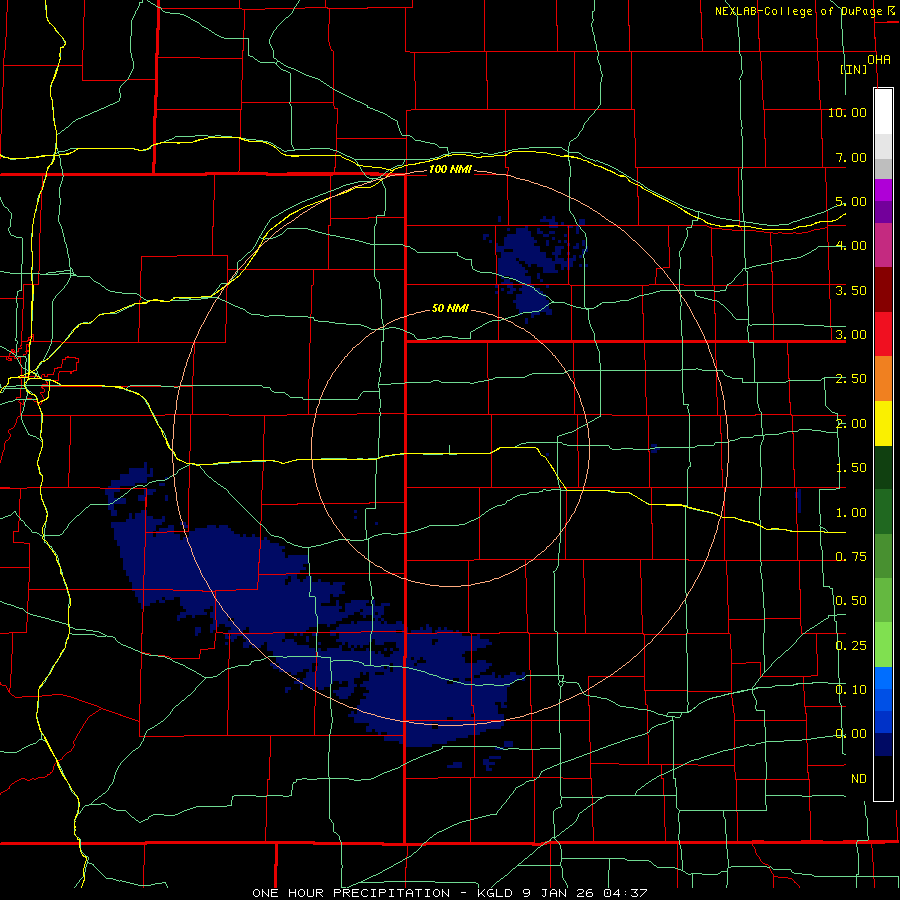Click the [IN] units label
This screenshot has width=900, height=900.
pos(854,69)
